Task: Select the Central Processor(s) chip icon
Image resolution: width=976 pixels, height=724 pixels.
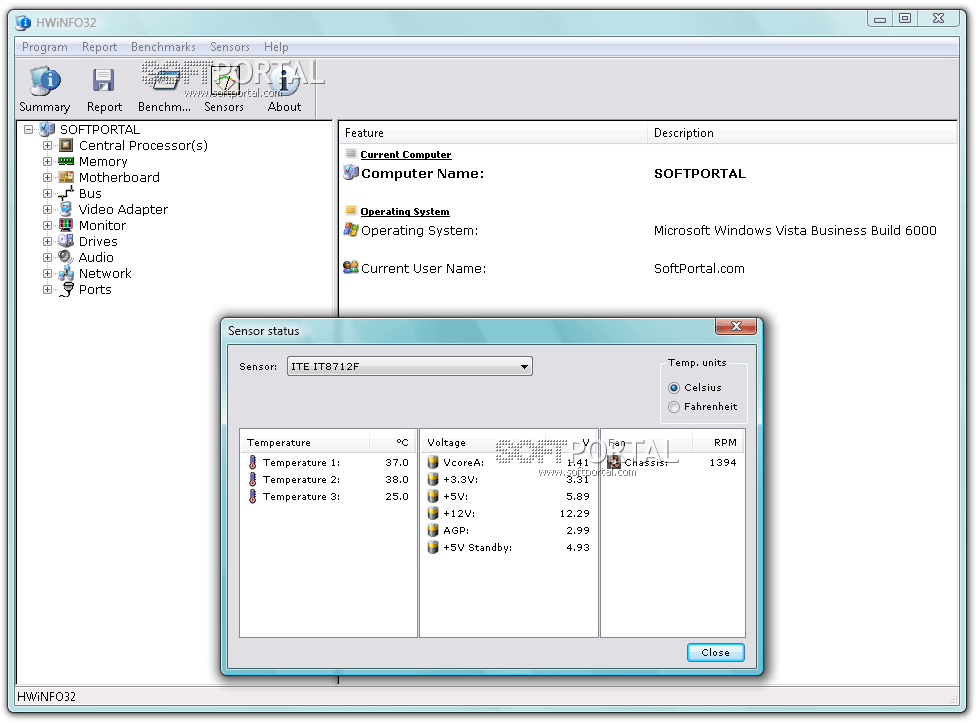Action: [66, 146]
